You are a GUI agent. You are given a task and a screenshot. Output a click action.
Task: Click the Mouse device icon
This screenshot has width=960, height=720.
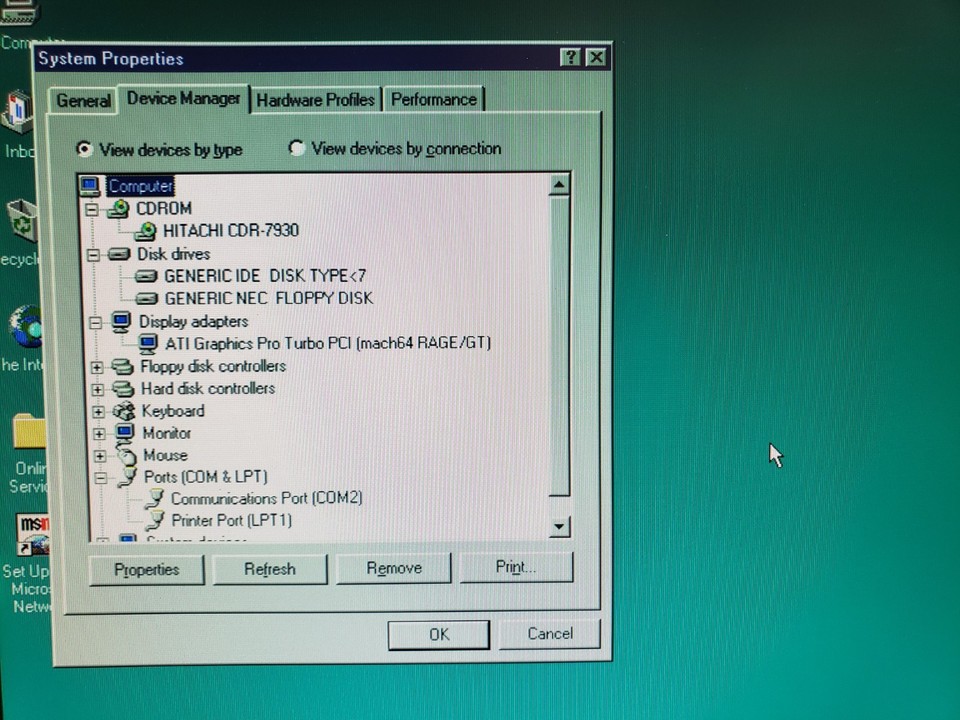(127, 455)
